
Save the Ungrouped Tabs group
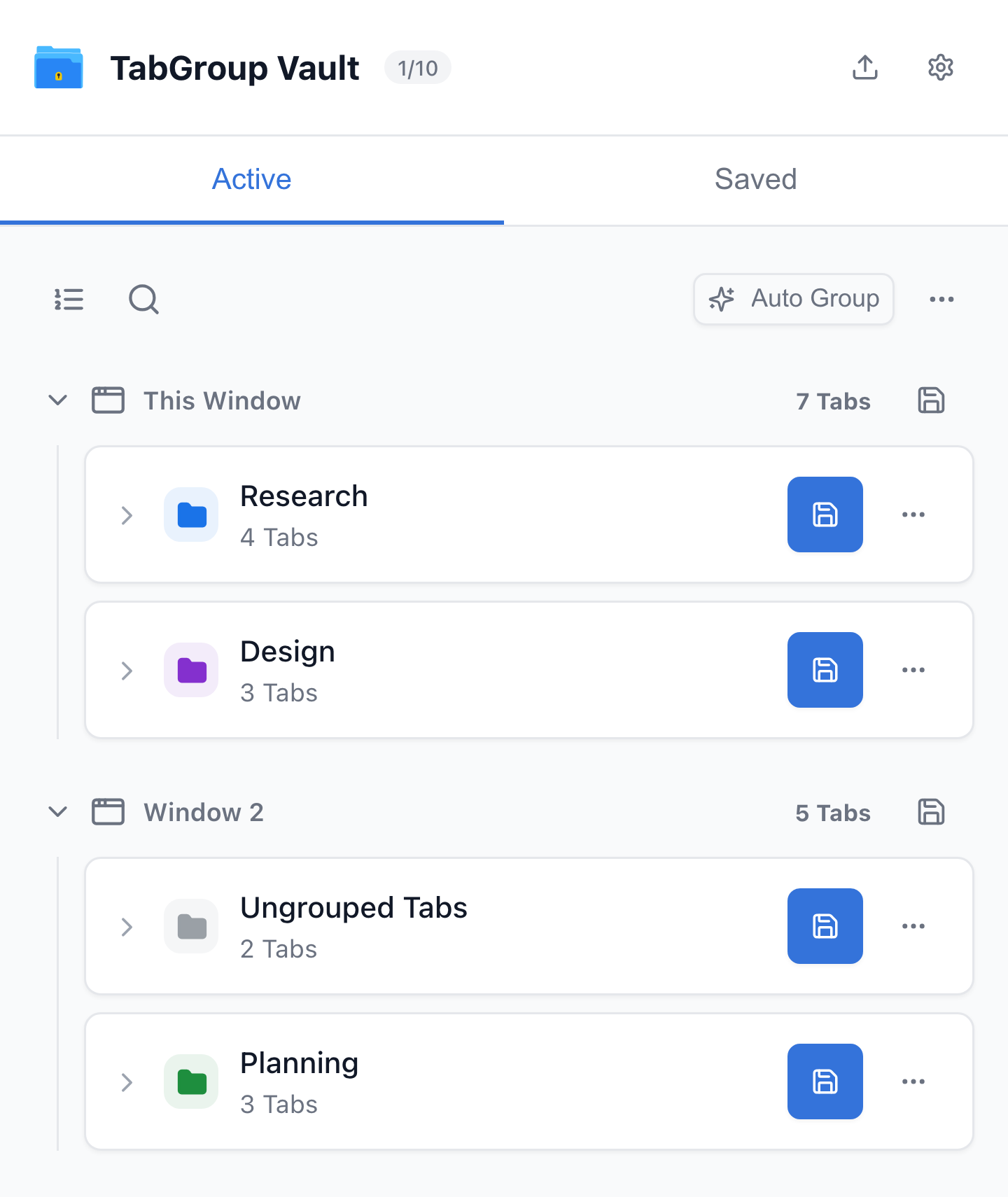[825, 926]
